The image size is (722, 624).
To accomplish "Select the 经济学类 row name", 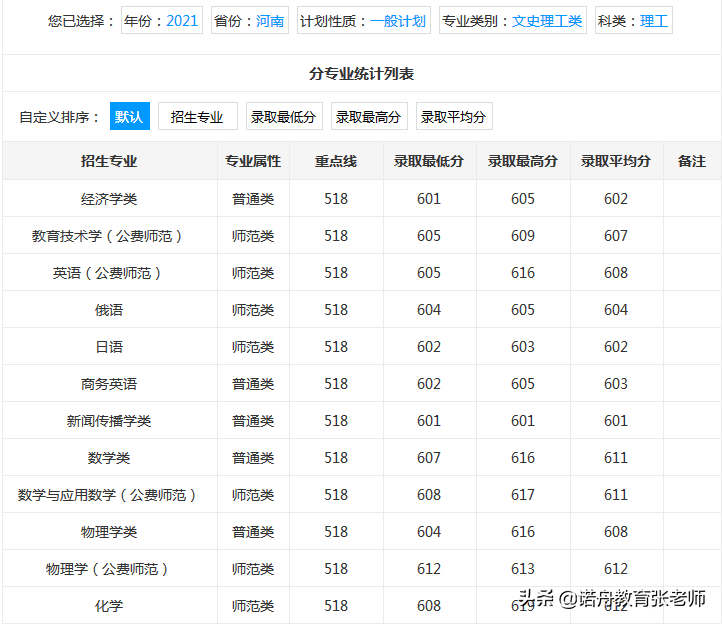I will 109,199.
